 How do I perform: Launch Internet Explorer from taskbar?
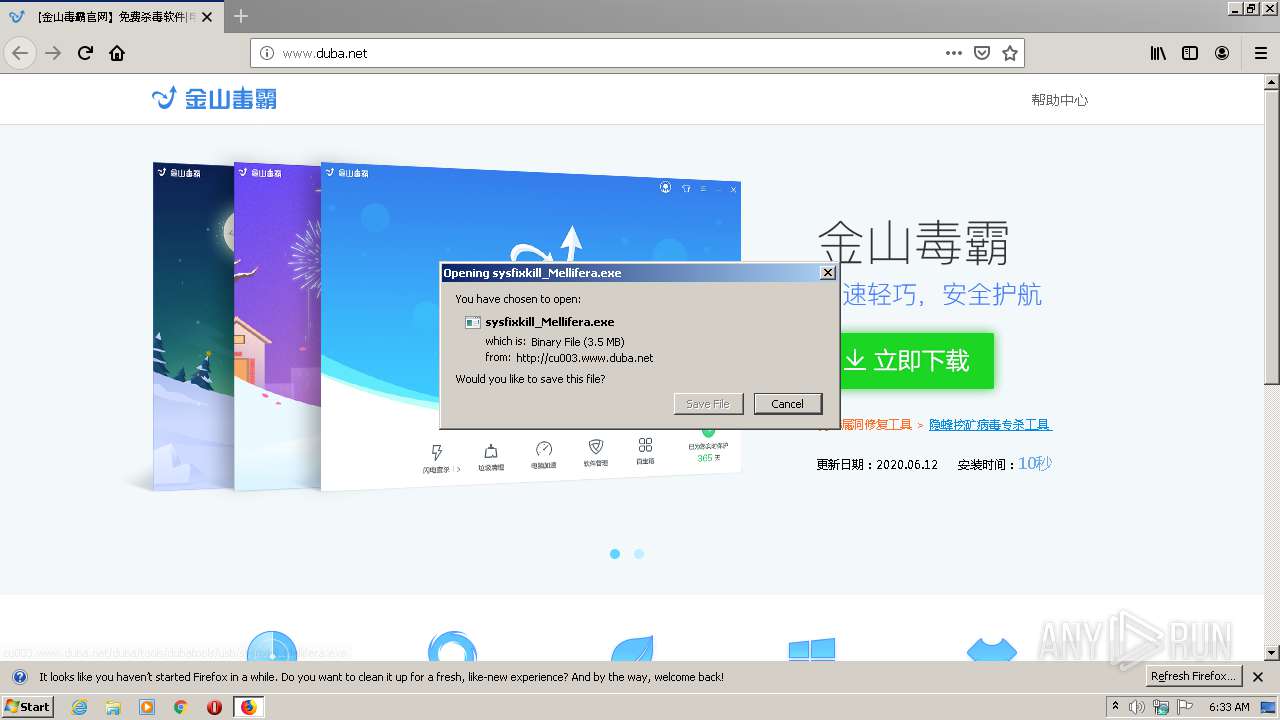pyautogui.click(x=79, y=707)
